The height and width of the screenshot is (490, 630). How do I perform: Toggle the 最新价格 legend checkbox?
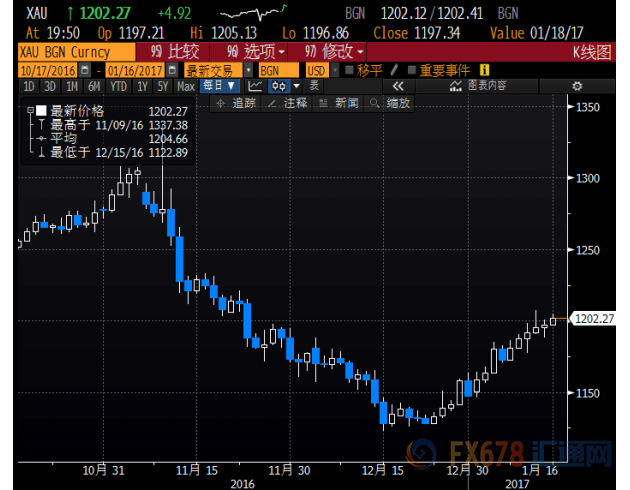(x=42, y=110)
